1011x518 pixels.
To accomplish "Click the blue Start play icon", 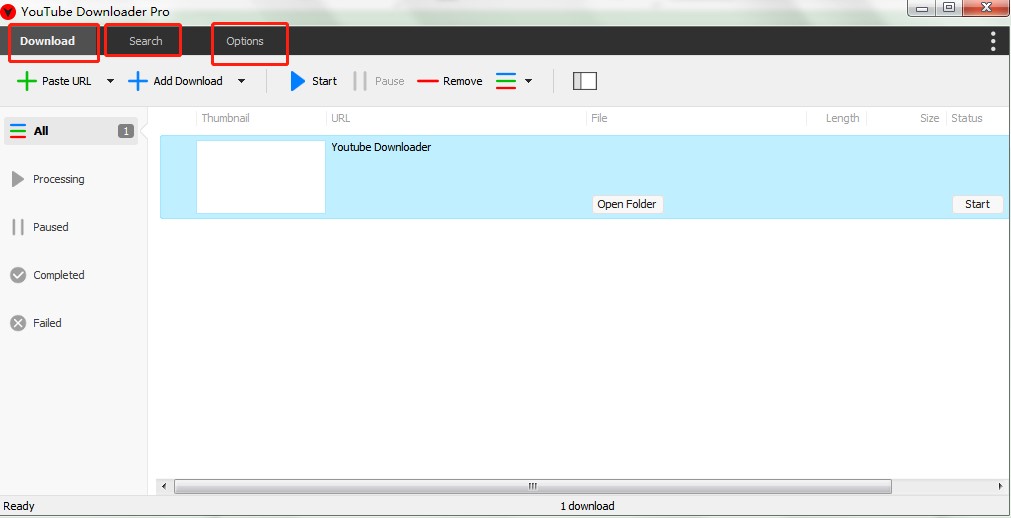I will (297, 81).
